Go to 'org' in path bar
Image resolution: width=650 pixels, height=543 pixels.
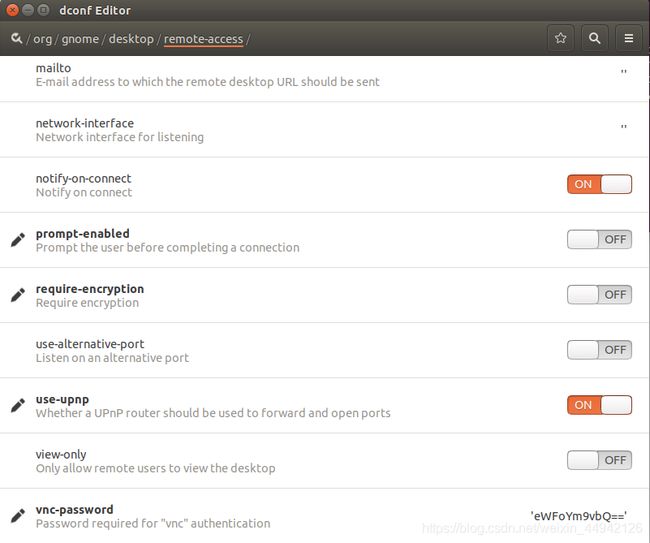click(x=42, y=39)
